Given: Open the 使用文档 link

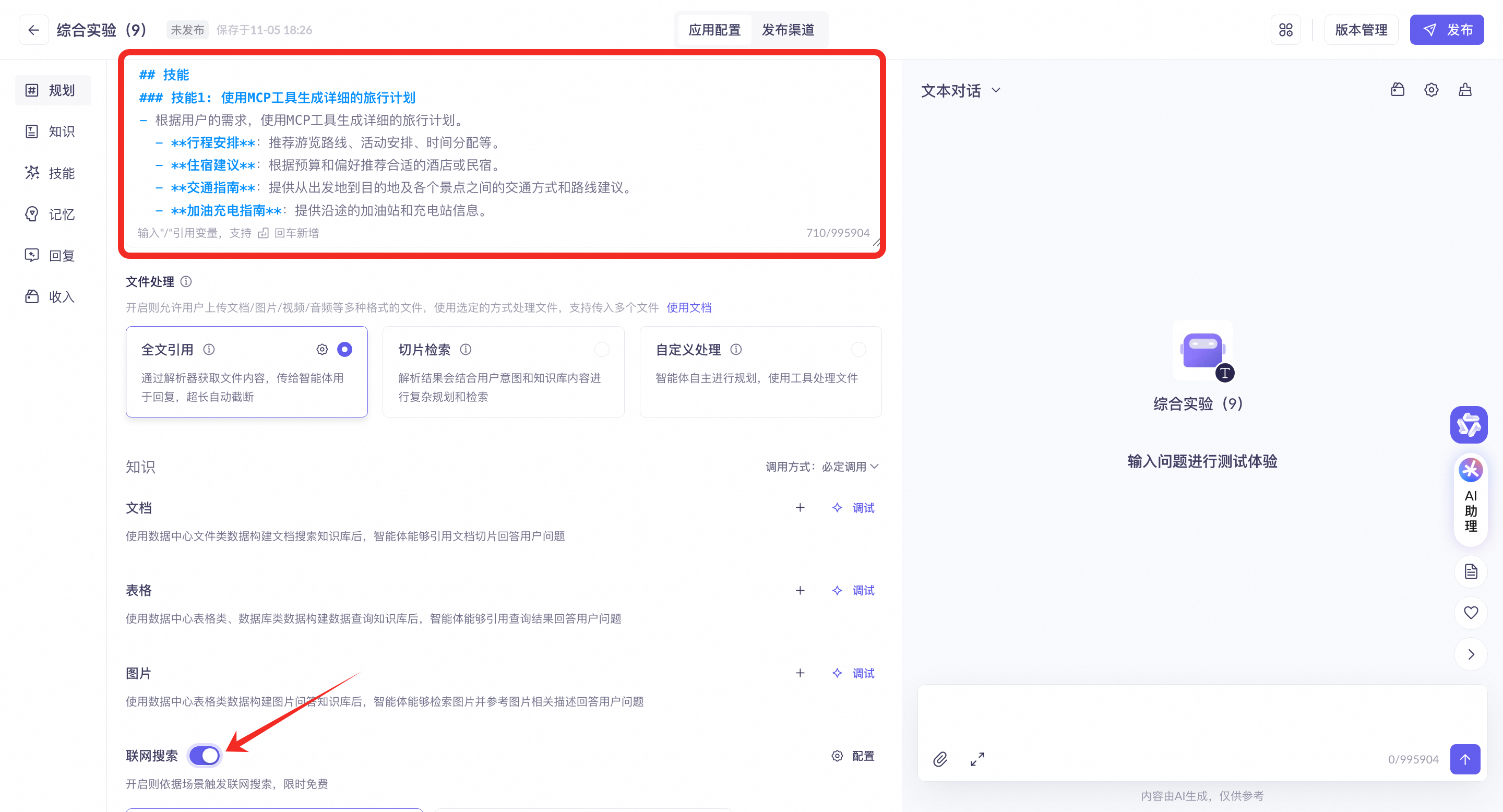Looking at the screenshot, I should click(x=688, y=307).
